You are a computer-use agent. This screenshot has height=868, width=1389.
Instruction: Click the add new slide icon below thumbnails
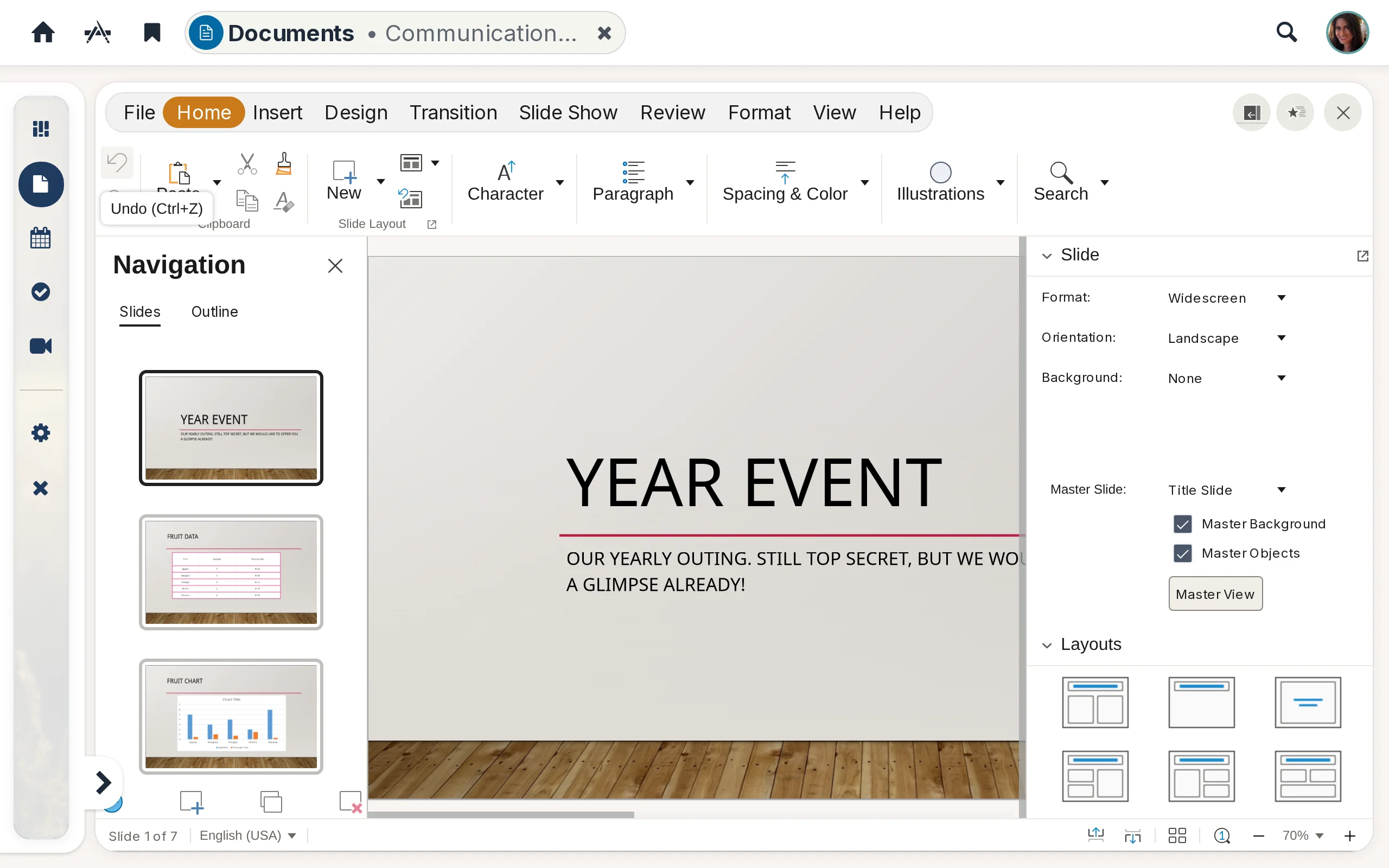coord(191,801)
